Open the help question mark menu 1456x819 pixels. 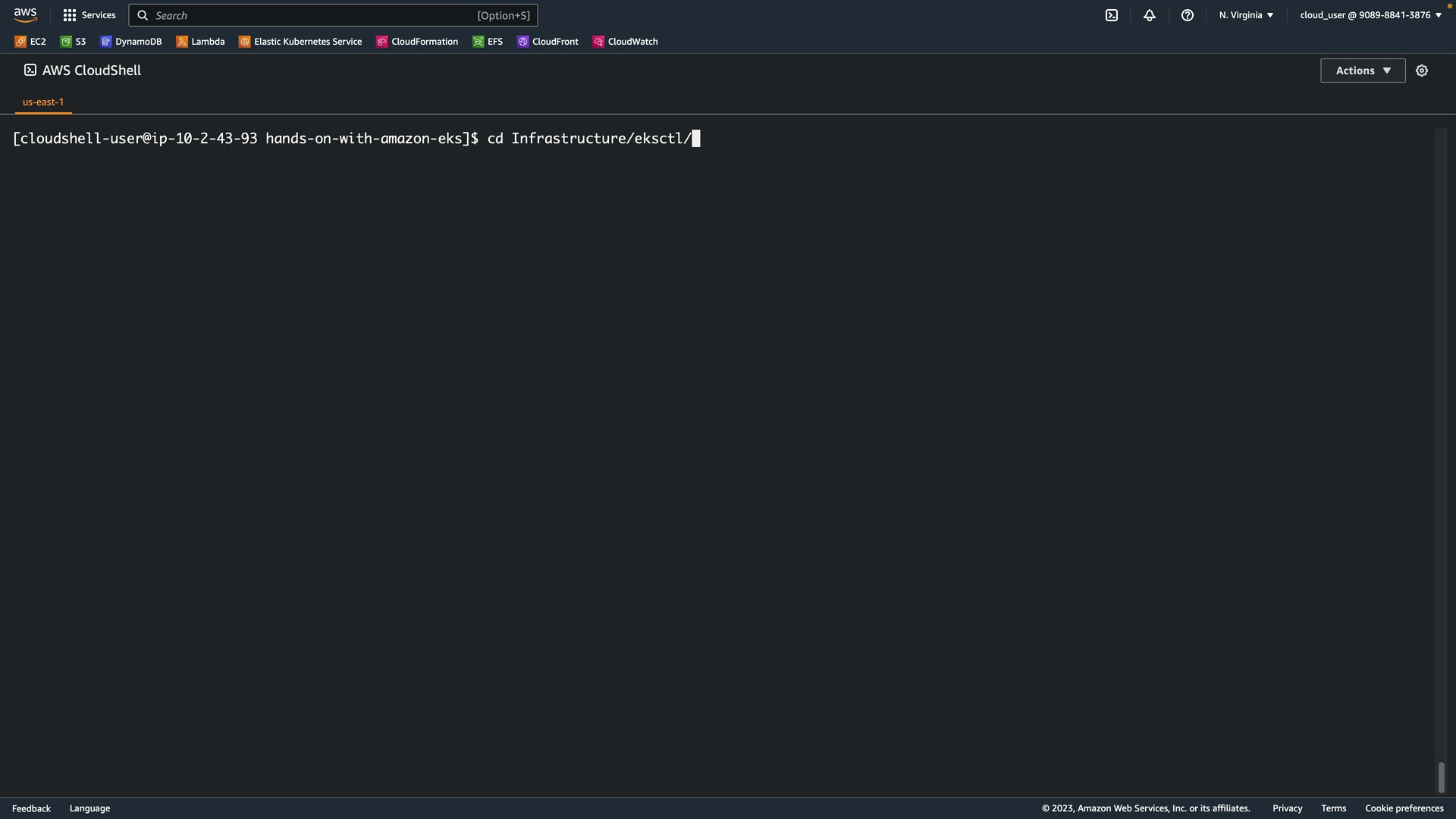[x=1187, y=15]
